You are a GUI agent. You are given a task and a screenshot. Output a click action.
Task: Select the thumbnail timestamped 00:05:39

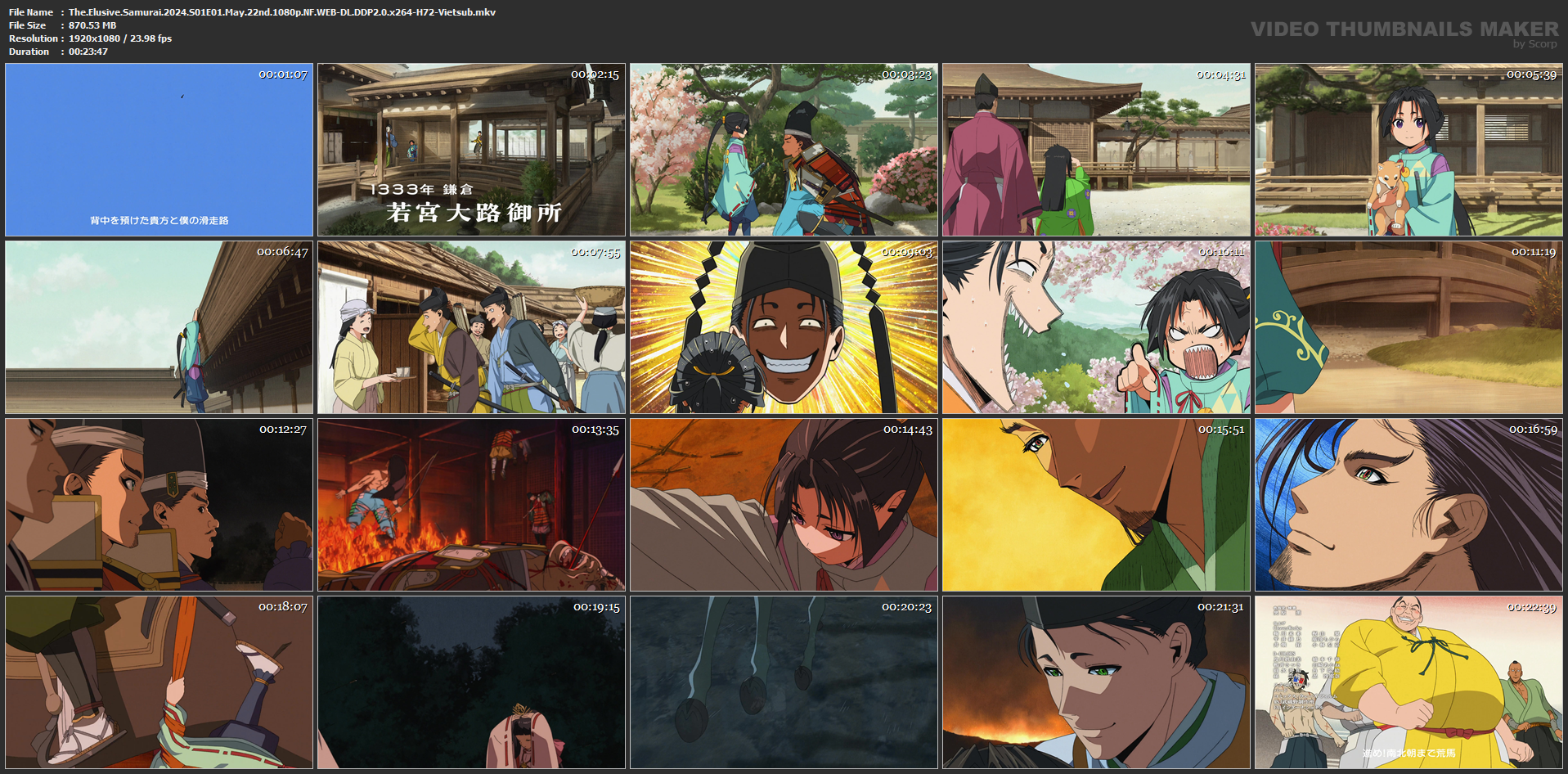[x=1409, y=151]
